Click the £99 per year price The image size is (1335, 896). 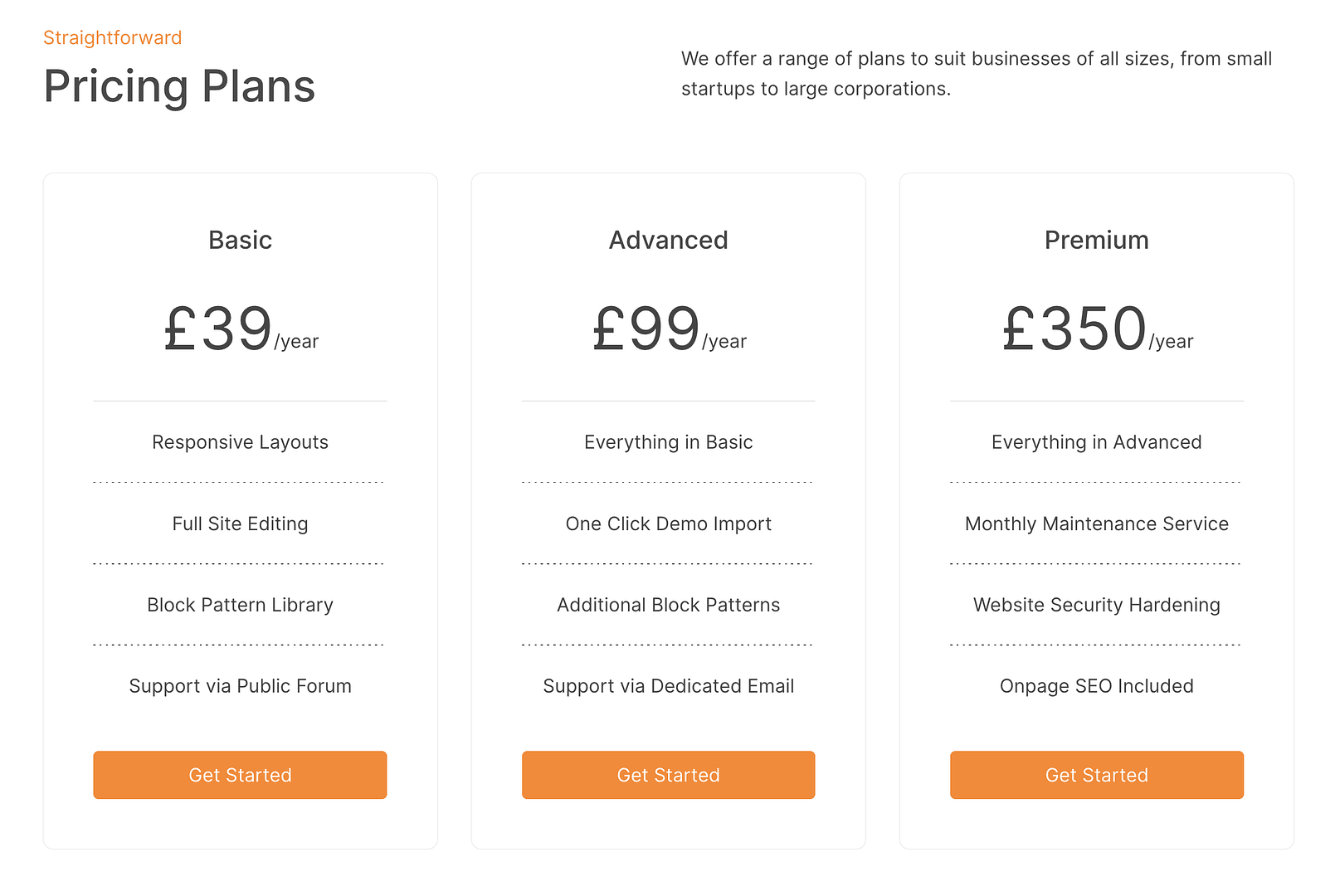669,329
